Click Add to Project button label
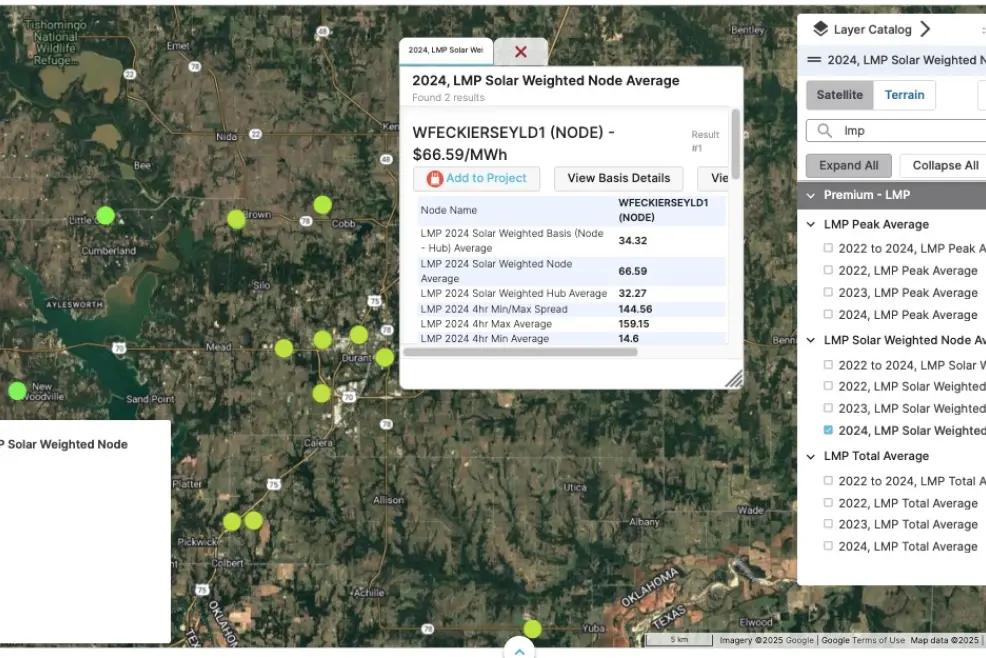Screen dimensions: 986x658 [486, 178]
